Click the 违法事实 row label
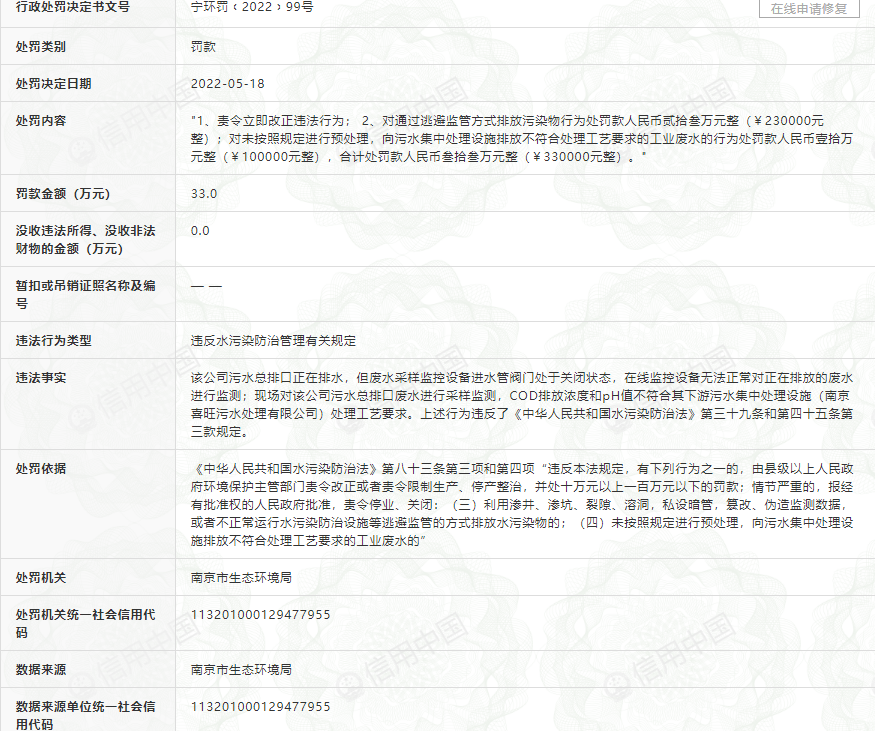Screen dimensions: 875x731 (41, 378)
